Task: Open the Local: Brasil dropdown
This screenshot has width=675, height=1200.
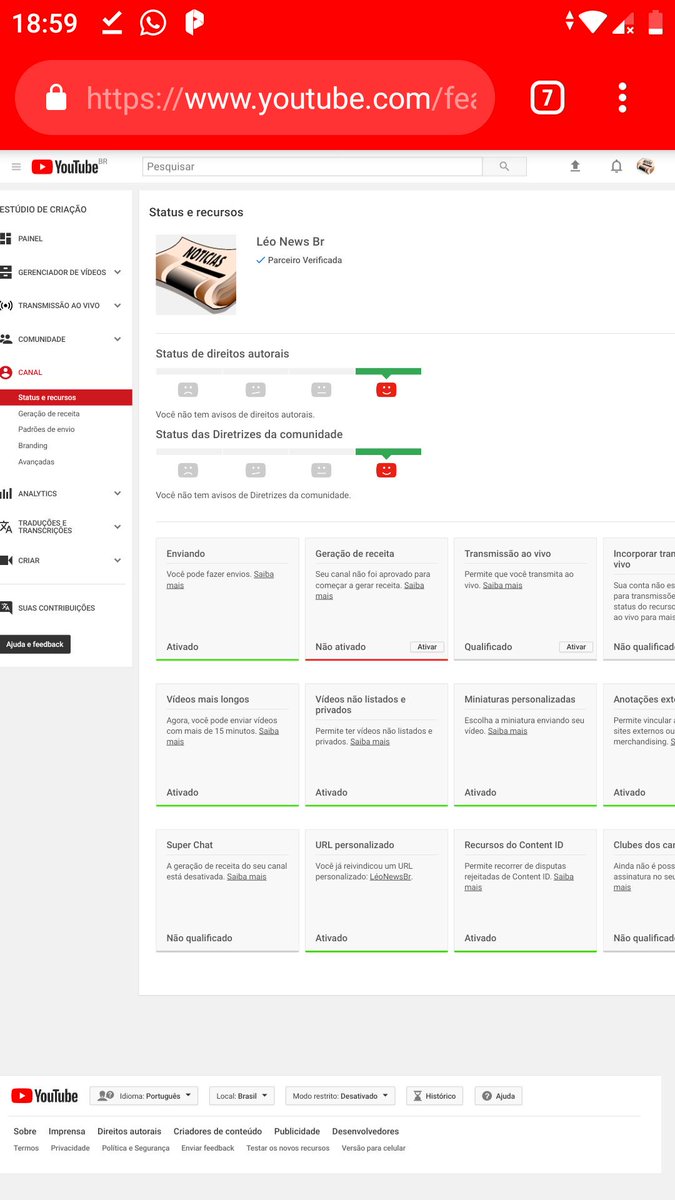Action: coord(242,1096)
